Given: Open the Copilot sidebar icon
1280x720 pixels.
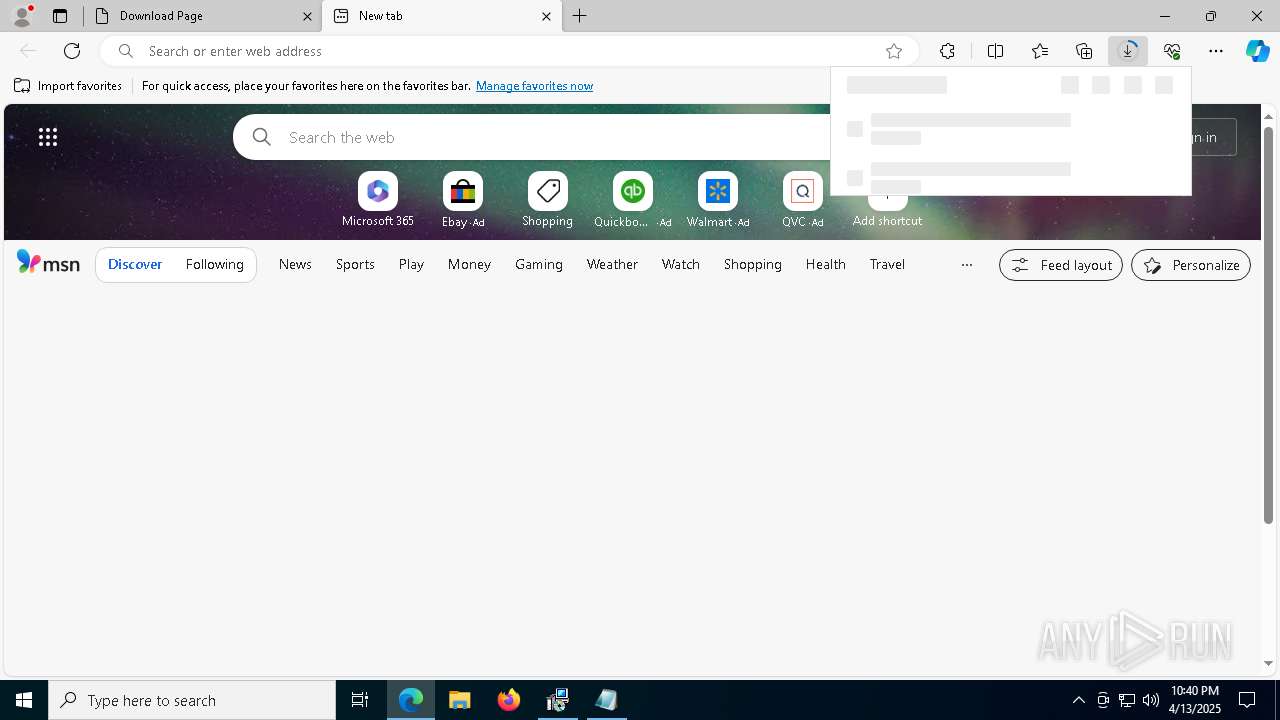Looking at the screenshot, I should click(x=1258, y=51).
